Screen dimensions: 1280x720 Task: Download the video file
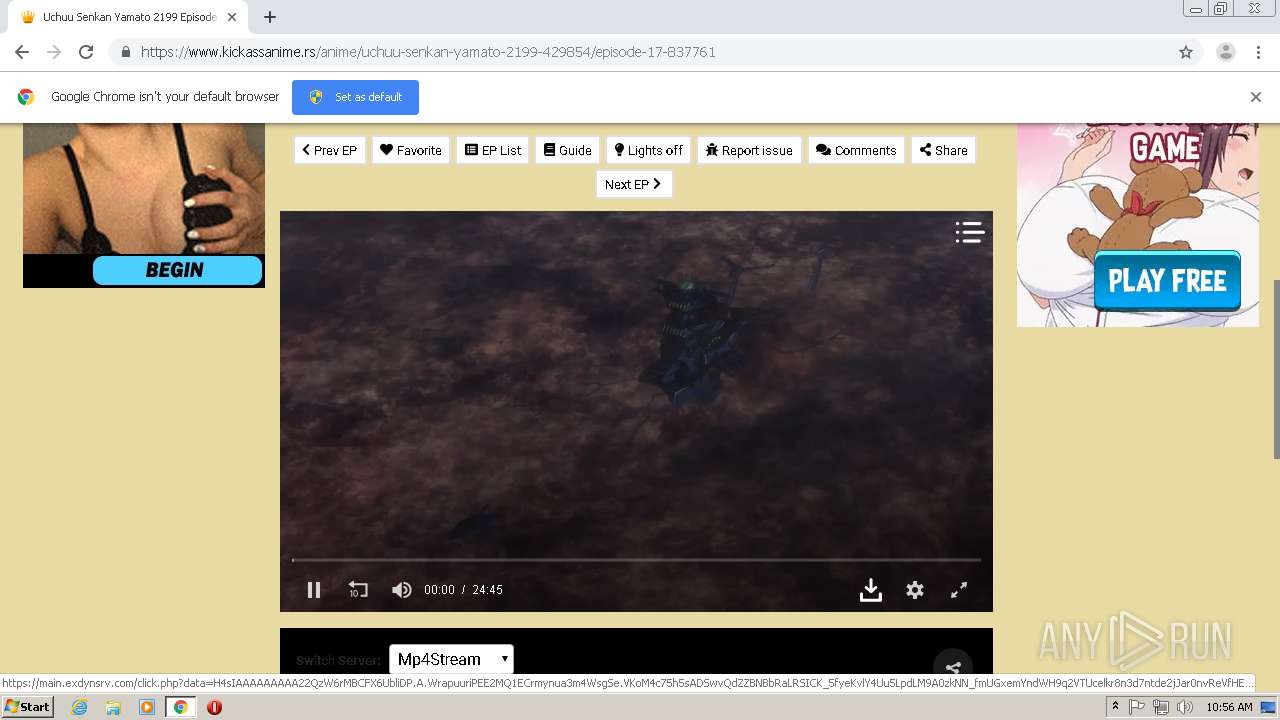[x=871, y=590]
